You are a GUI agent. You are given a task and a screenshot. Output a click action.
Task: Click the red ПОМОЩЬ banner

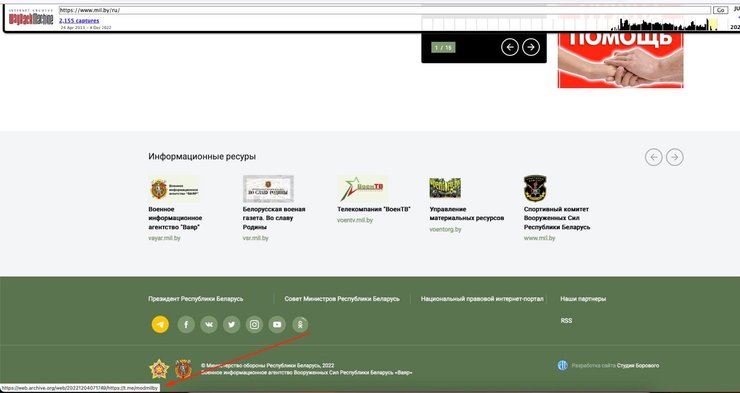point(620,59)
